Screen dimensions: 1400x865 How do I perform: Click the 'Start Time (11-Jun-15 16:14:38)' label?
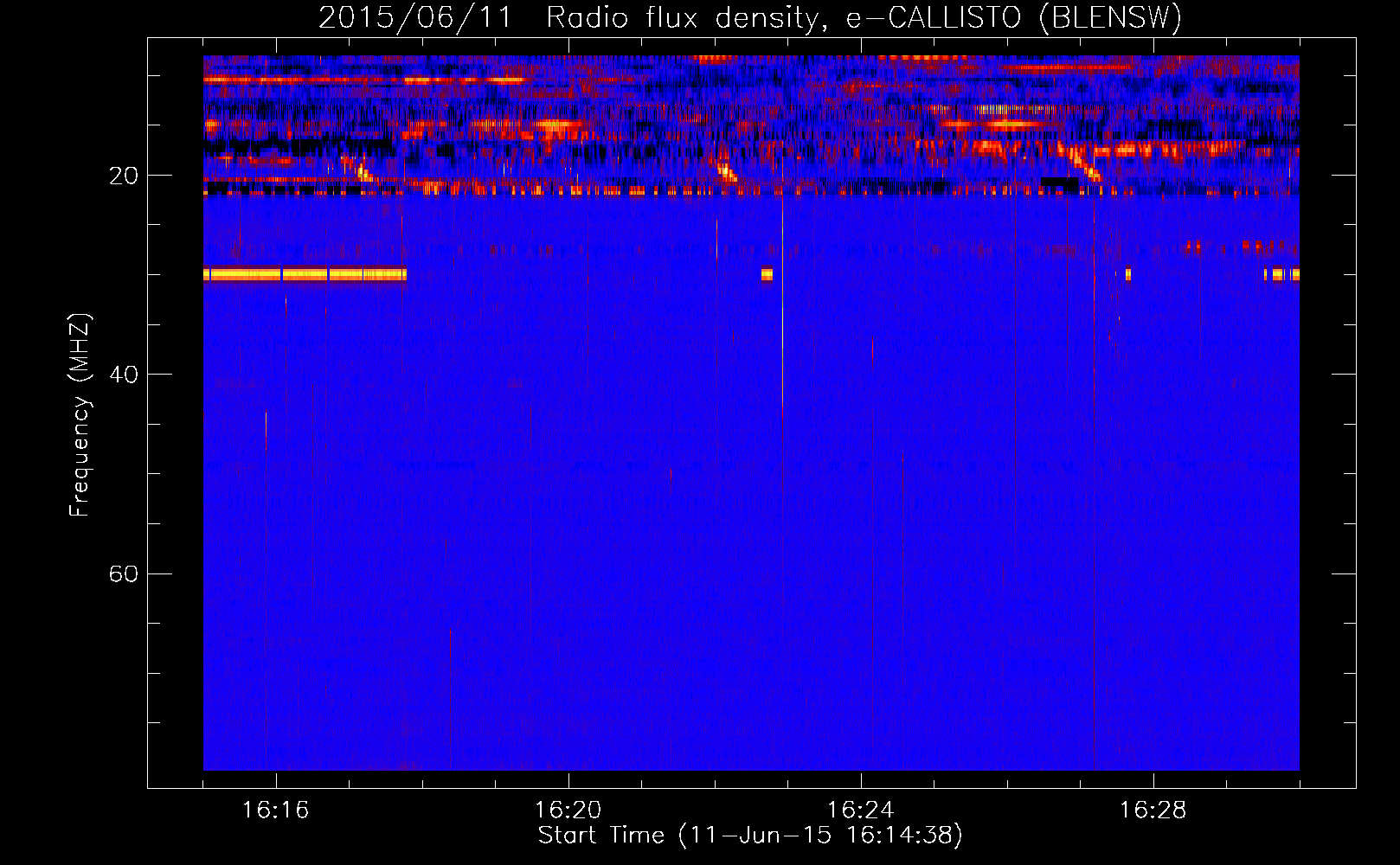coord(750,836)
